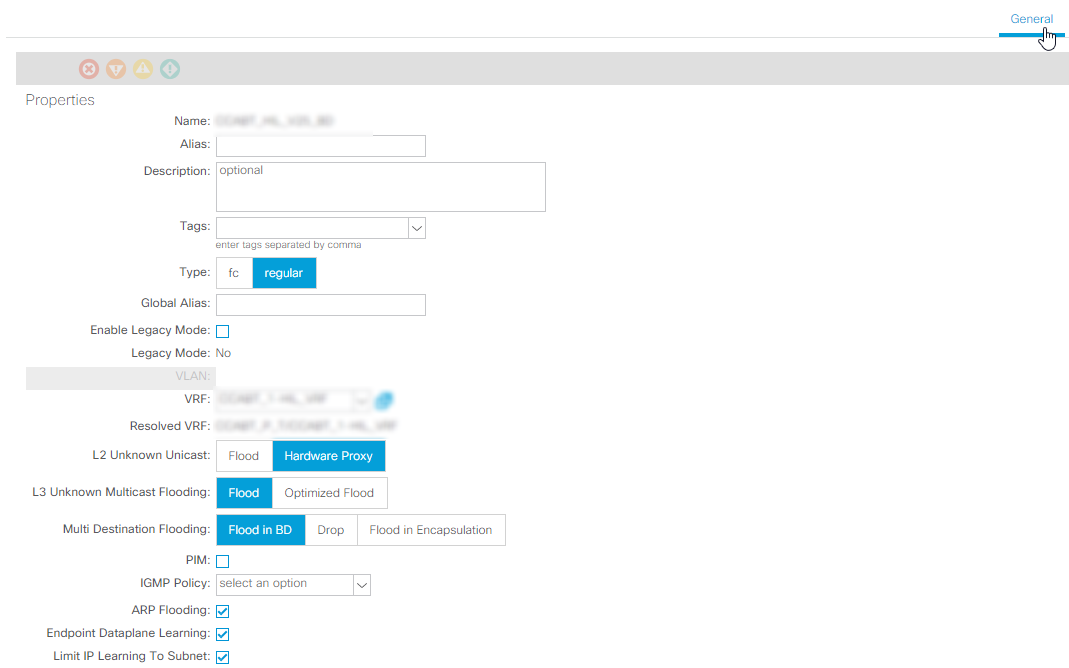This screenshot has width=1069, height=668.
Task: Set Type to fc
Action: coord(233,272)
